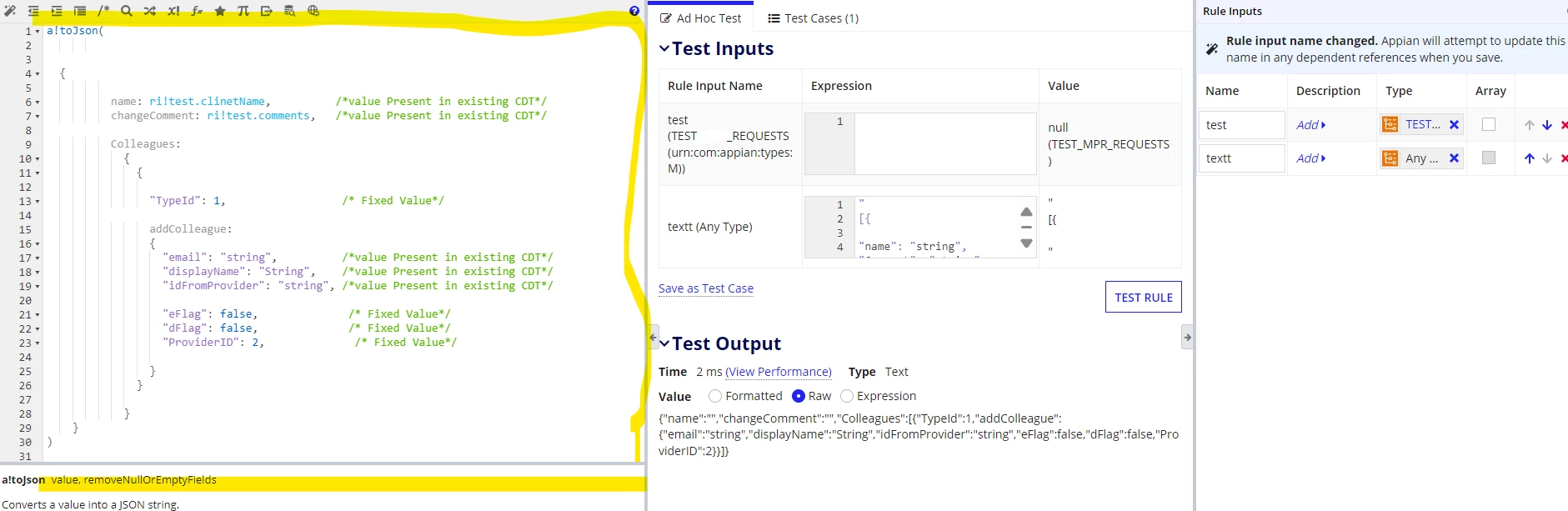Switch to Test Cases (1) tab
Image resolution: width=1568 pixels, height=511 pixels.
click(x=813, y=18)
